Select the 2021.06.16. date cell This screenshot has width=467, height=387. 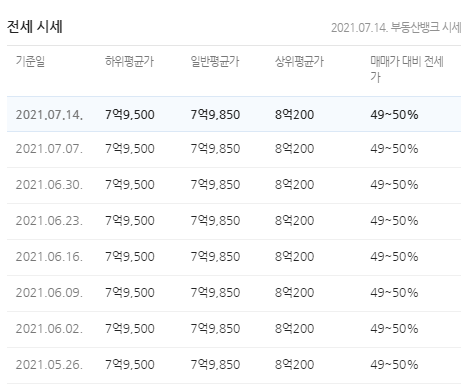tap(49, 257)
